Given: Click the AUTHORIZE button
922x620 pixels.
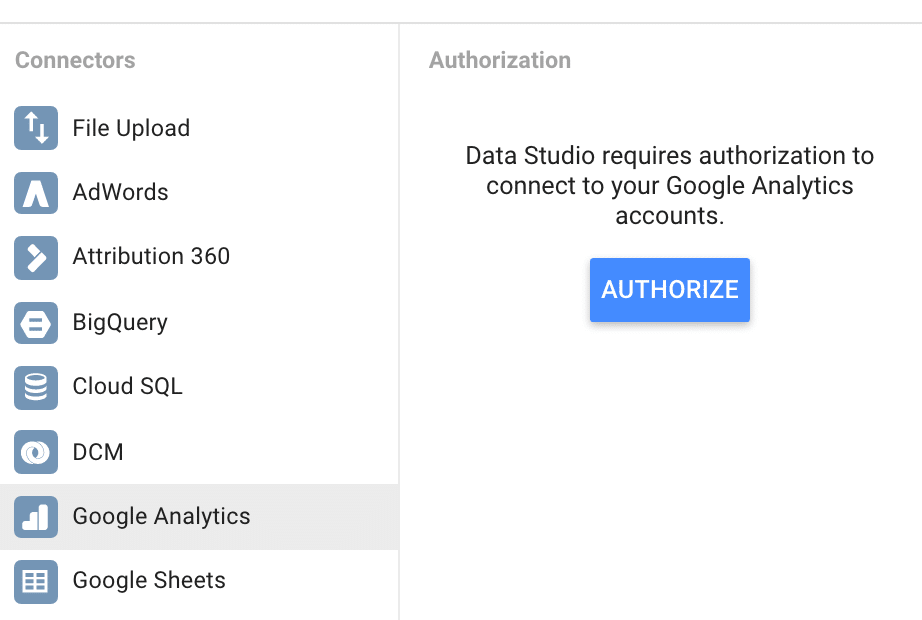Looking at the screenshot, I should click(x=670, y=290).
